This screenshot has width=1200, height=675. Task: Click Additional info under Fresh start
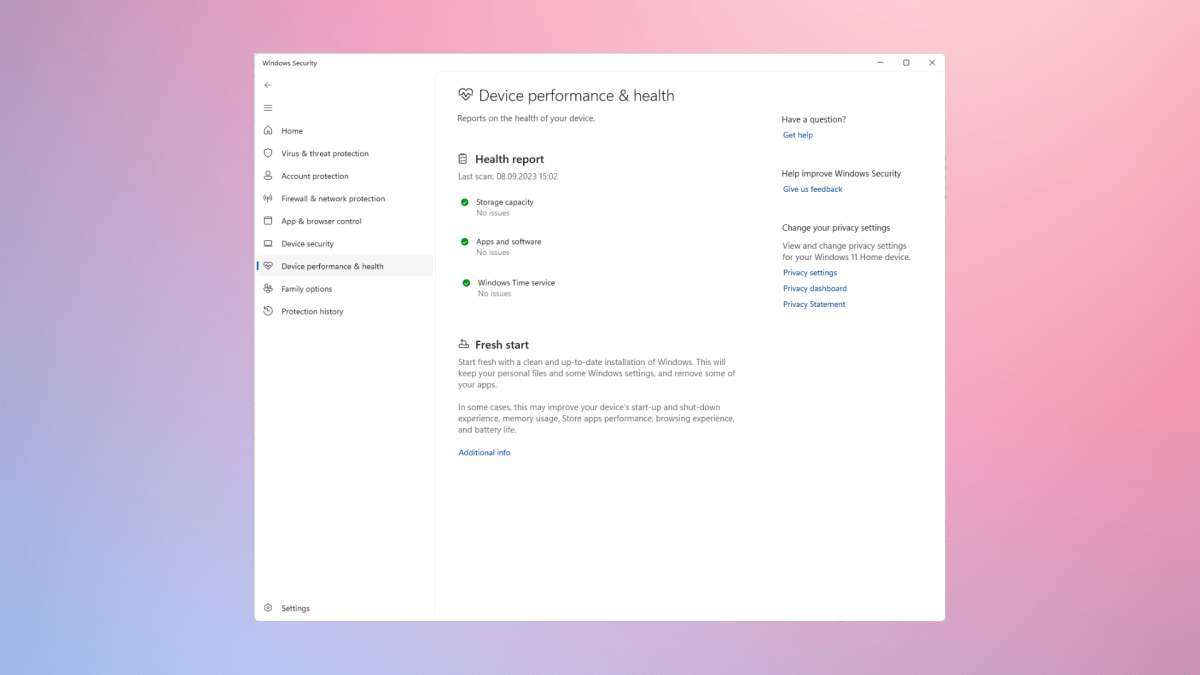click(484, 452)
